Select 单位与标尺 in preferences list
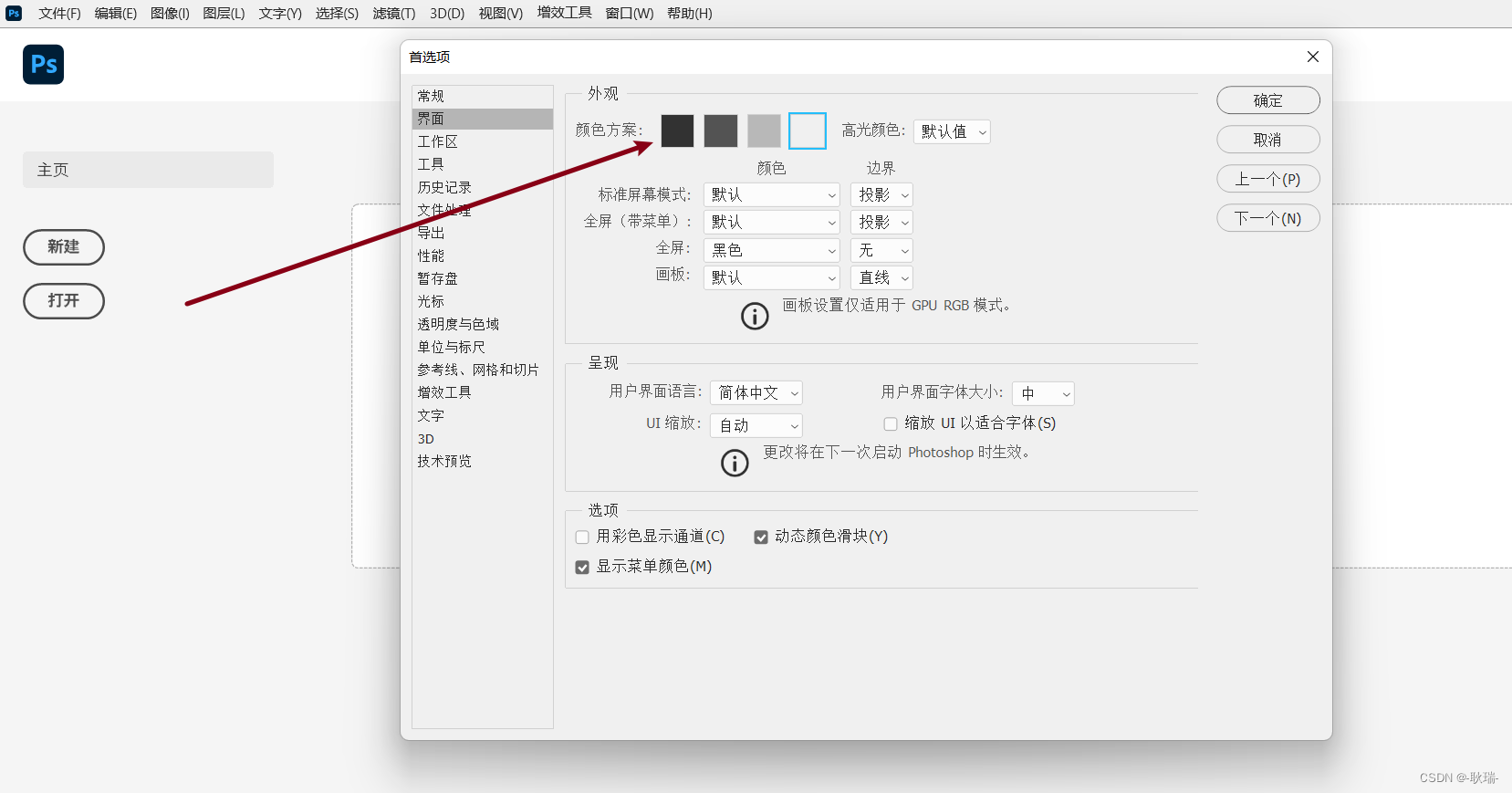The height and width of the screenshot is (793, 1512). (x=483, y=347)
